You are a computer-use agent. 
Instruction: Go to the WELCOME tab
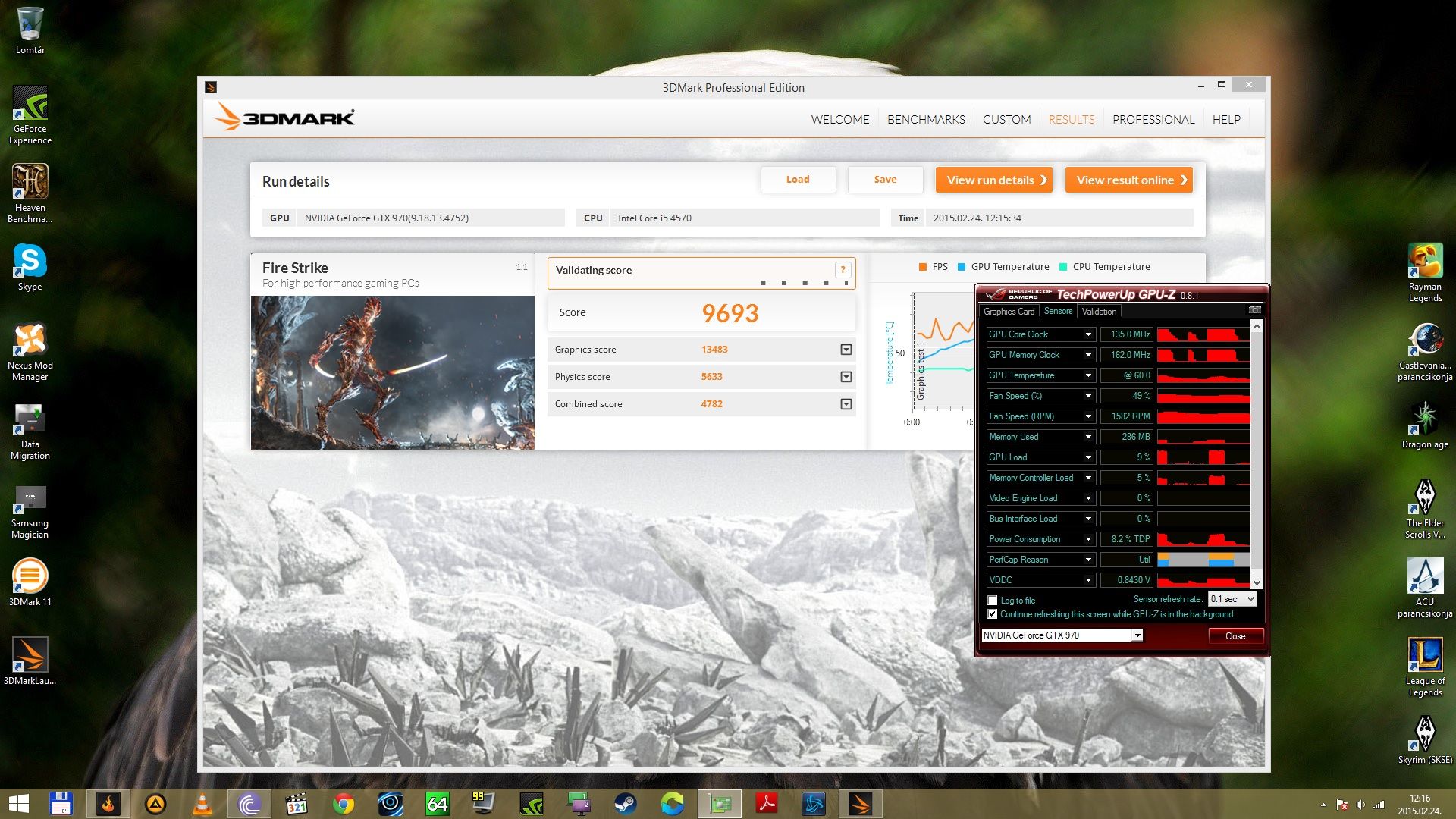(x=840, y=119)
